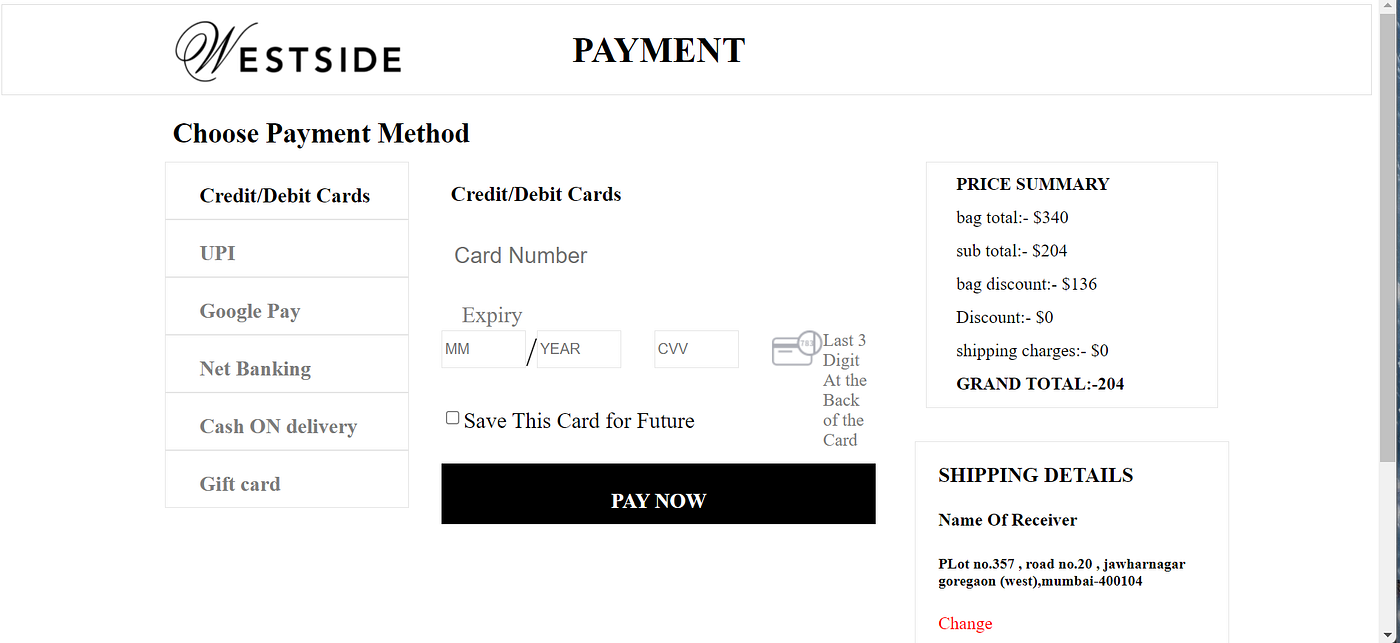Click the shipping address text
Viewport: 1400px width, 643px height.
click(x=1062, y=572)
